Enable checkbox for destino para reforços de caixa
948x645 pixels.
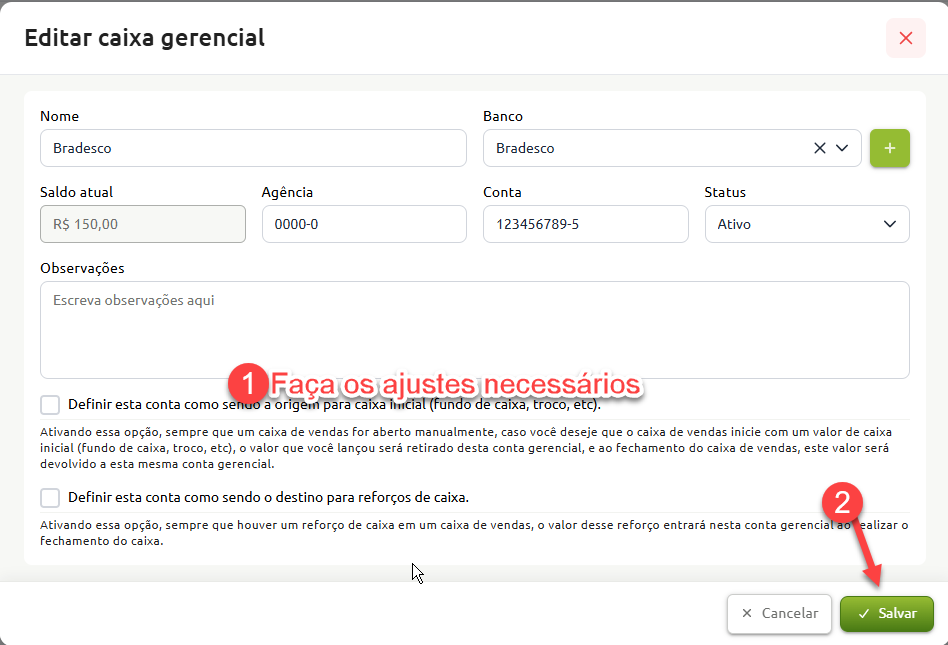click(50, 498)
